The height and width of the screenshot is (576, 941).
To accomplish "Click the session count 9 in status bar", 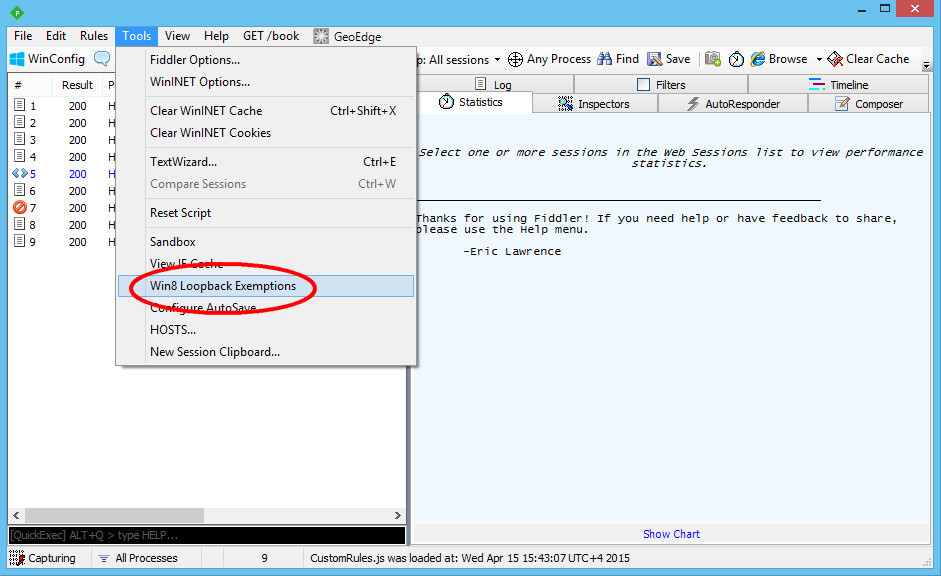I will (x=264, y=558).
